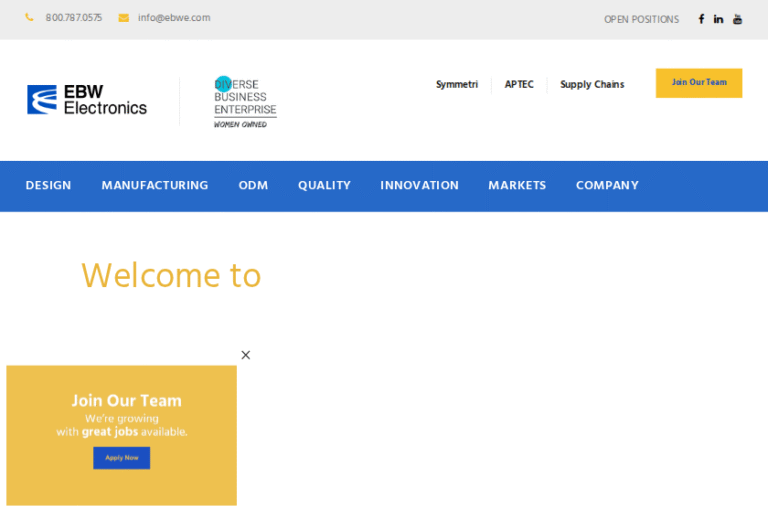Viewport: 768px width, 512px height.
Task: Open the Facebook social icon
Action: click(701, 19)
